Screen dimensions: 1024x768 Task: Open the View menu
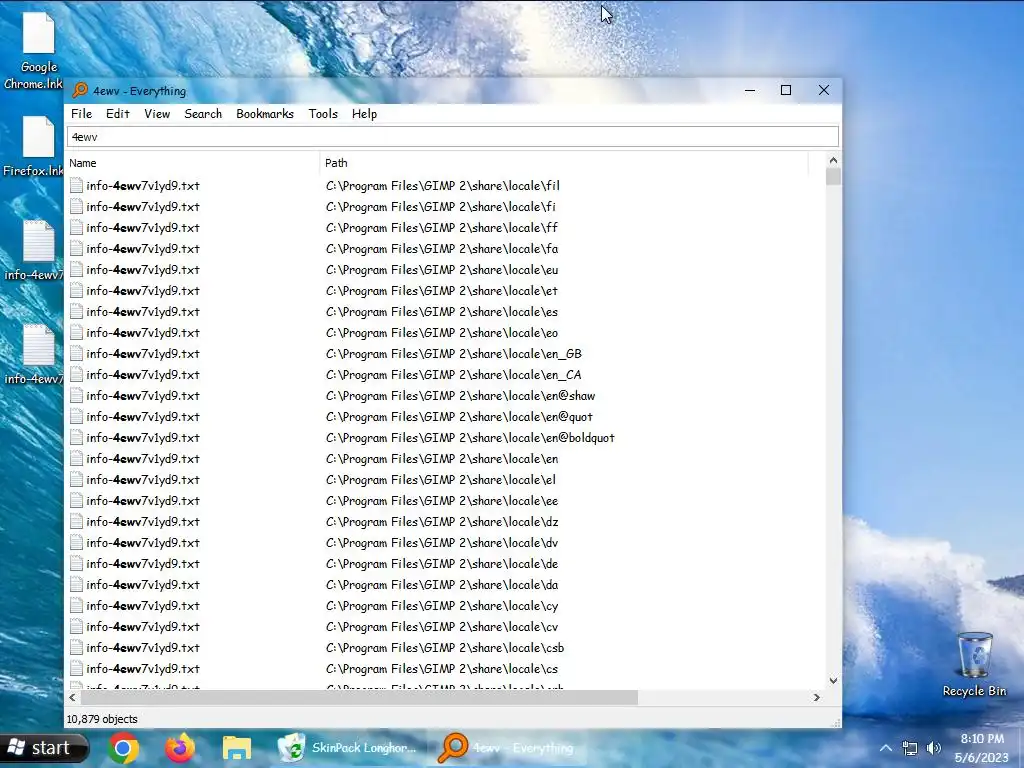coord(157,114)
